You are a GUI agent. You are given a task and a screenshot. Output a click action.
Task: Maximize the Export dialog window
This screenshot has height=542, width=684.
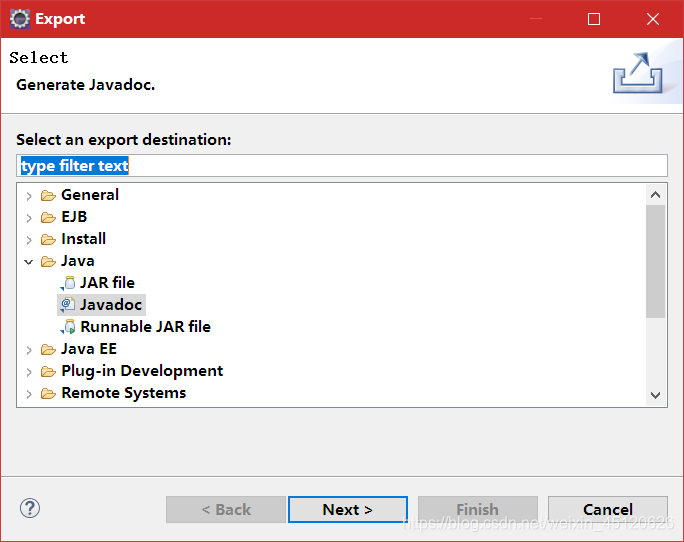click(x=594, y=19)
